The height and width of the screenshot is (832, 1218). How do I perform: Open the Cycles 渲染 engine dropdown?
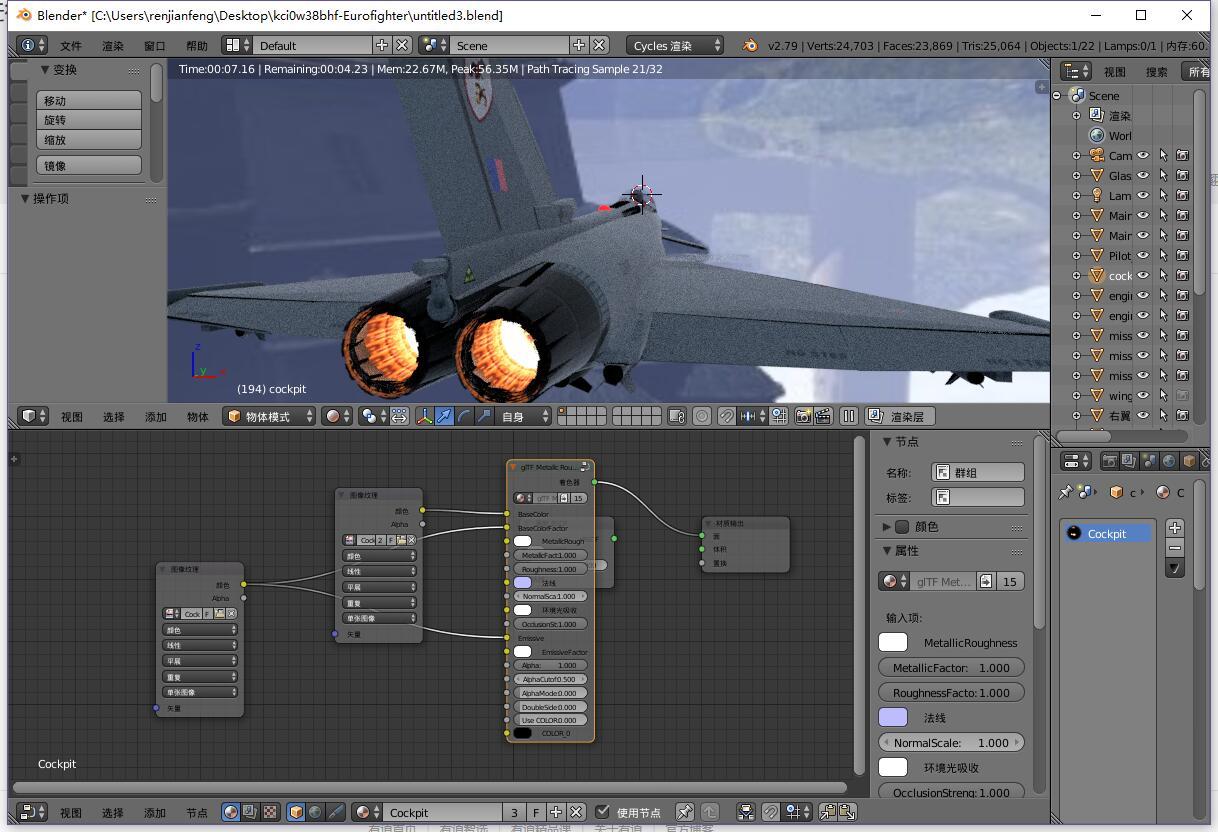tap(675, 45)
